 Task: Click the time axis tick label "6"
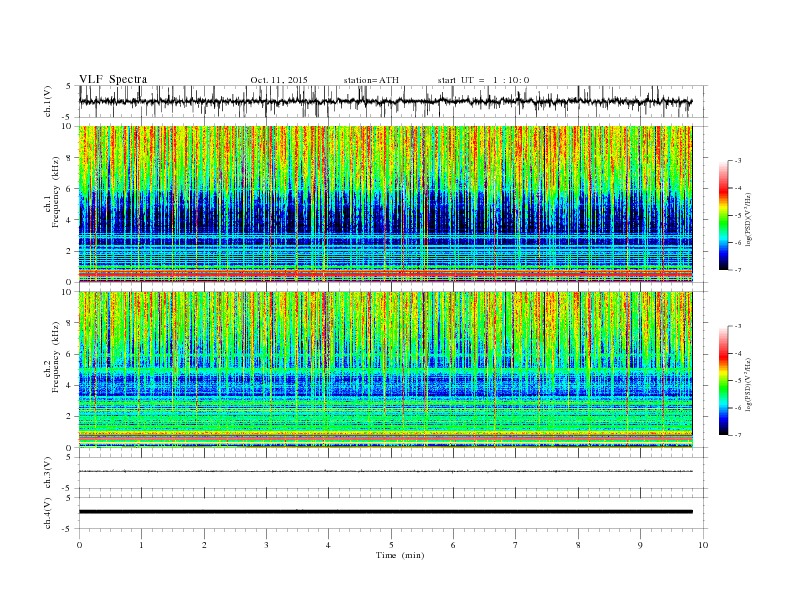pos(453,545)
